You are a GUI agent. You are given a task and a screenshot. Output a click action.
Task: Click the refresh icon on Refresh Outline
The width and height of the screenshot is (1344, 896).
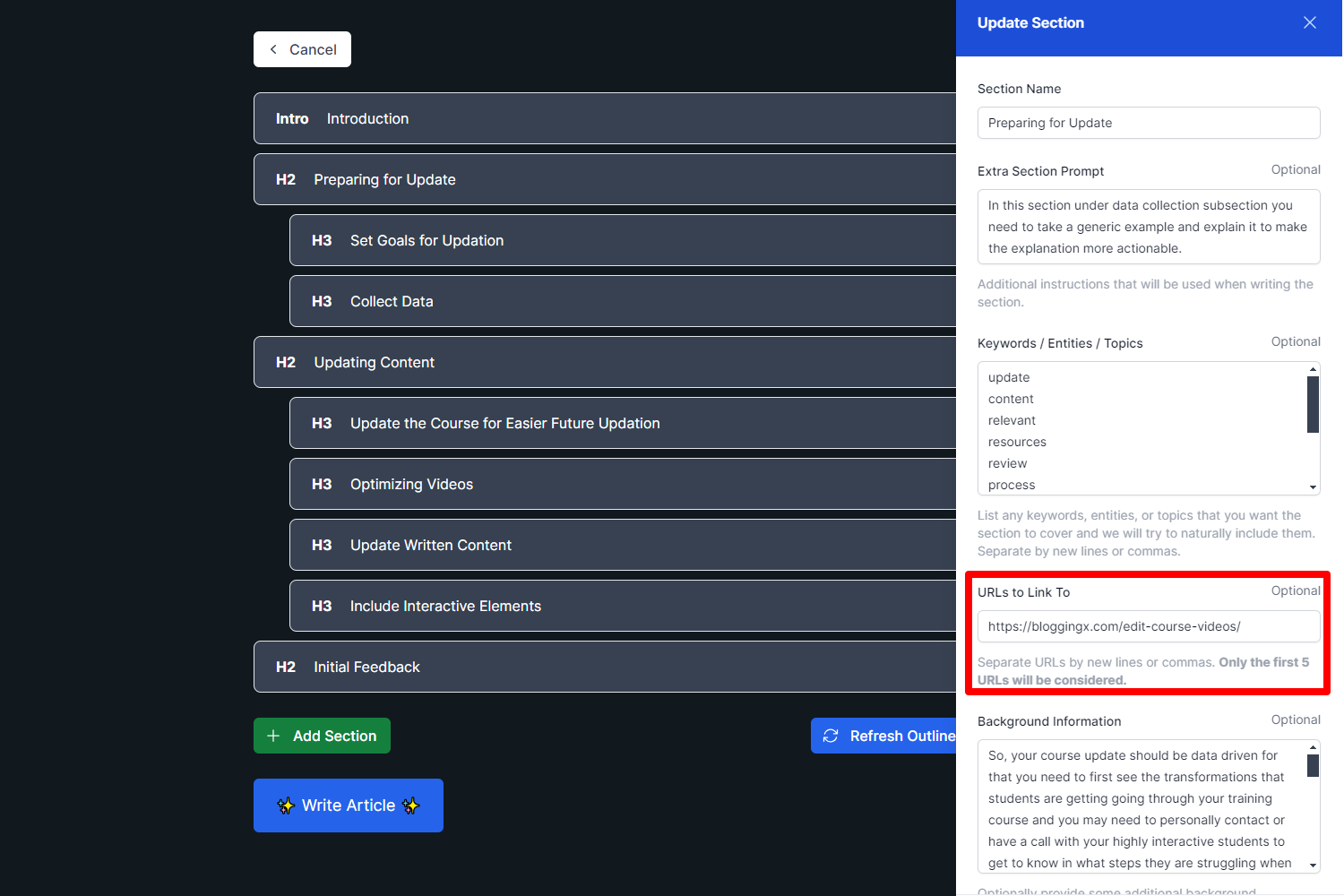[x=831, y=736]
